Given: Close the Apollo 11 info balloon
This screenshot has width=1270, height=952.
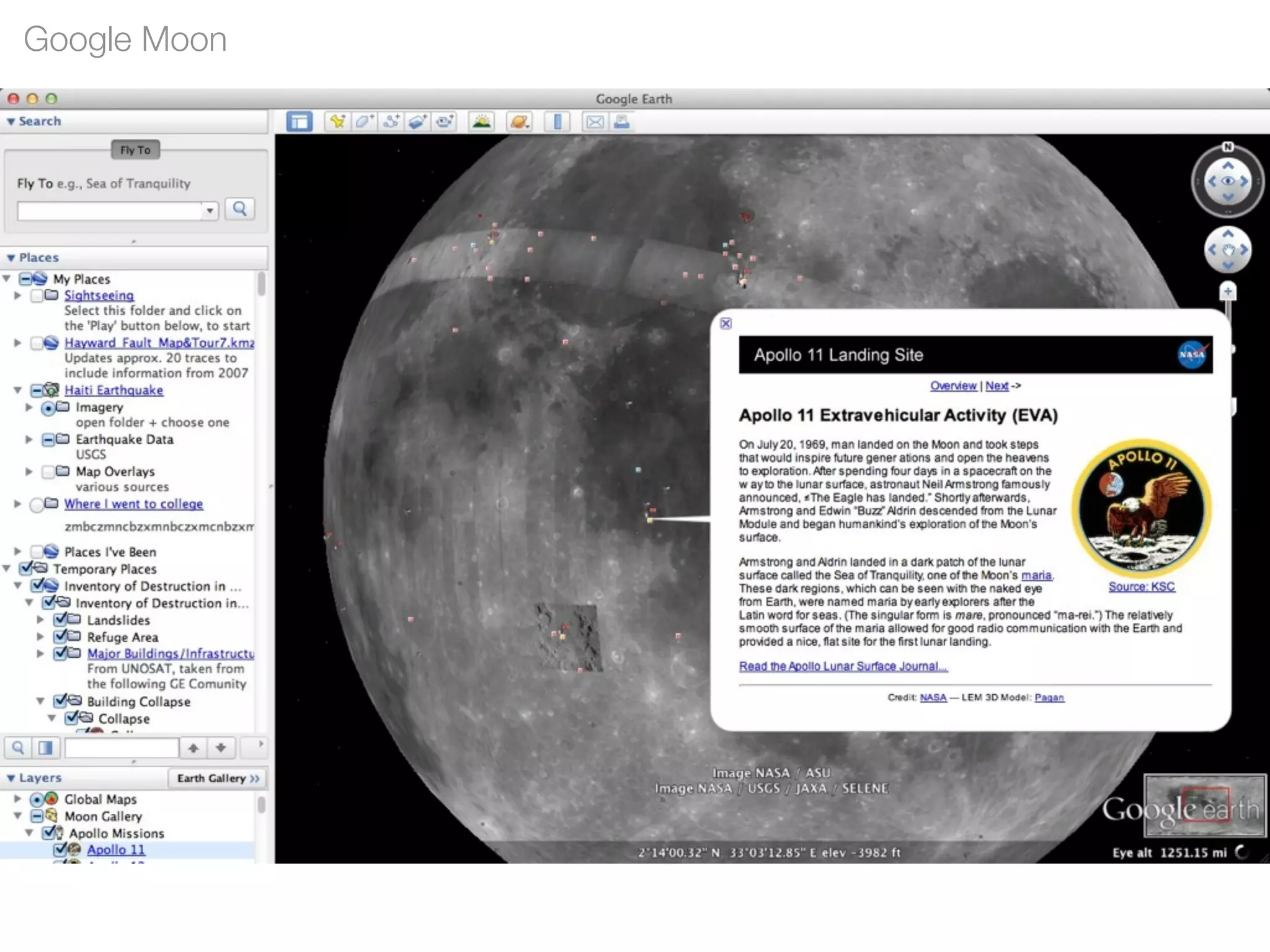Looking at the screenshot, I should (726, 323).
